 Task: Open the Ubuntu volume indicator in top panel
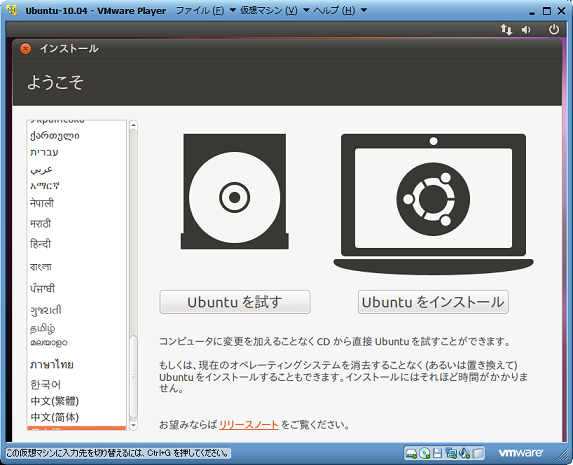[x=526, y=30]
